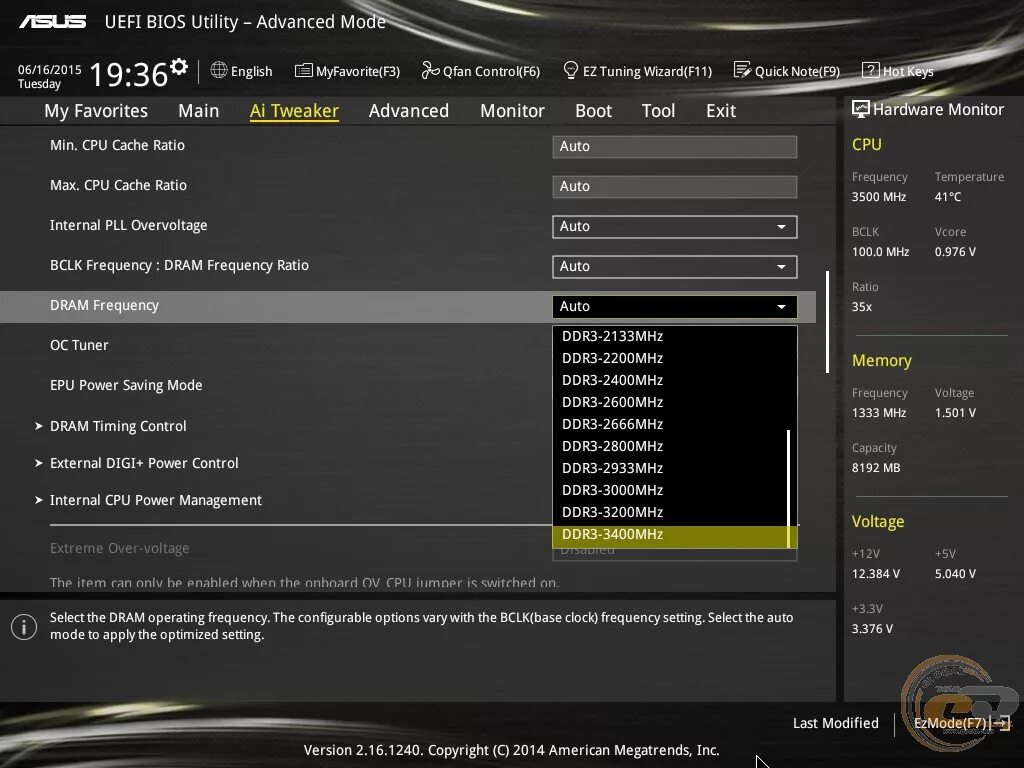Image resolution: width=1024 pixels, height=768 pixels.
Task: Select DDR3-3200MHz option
Action: [x=669, y=512]
